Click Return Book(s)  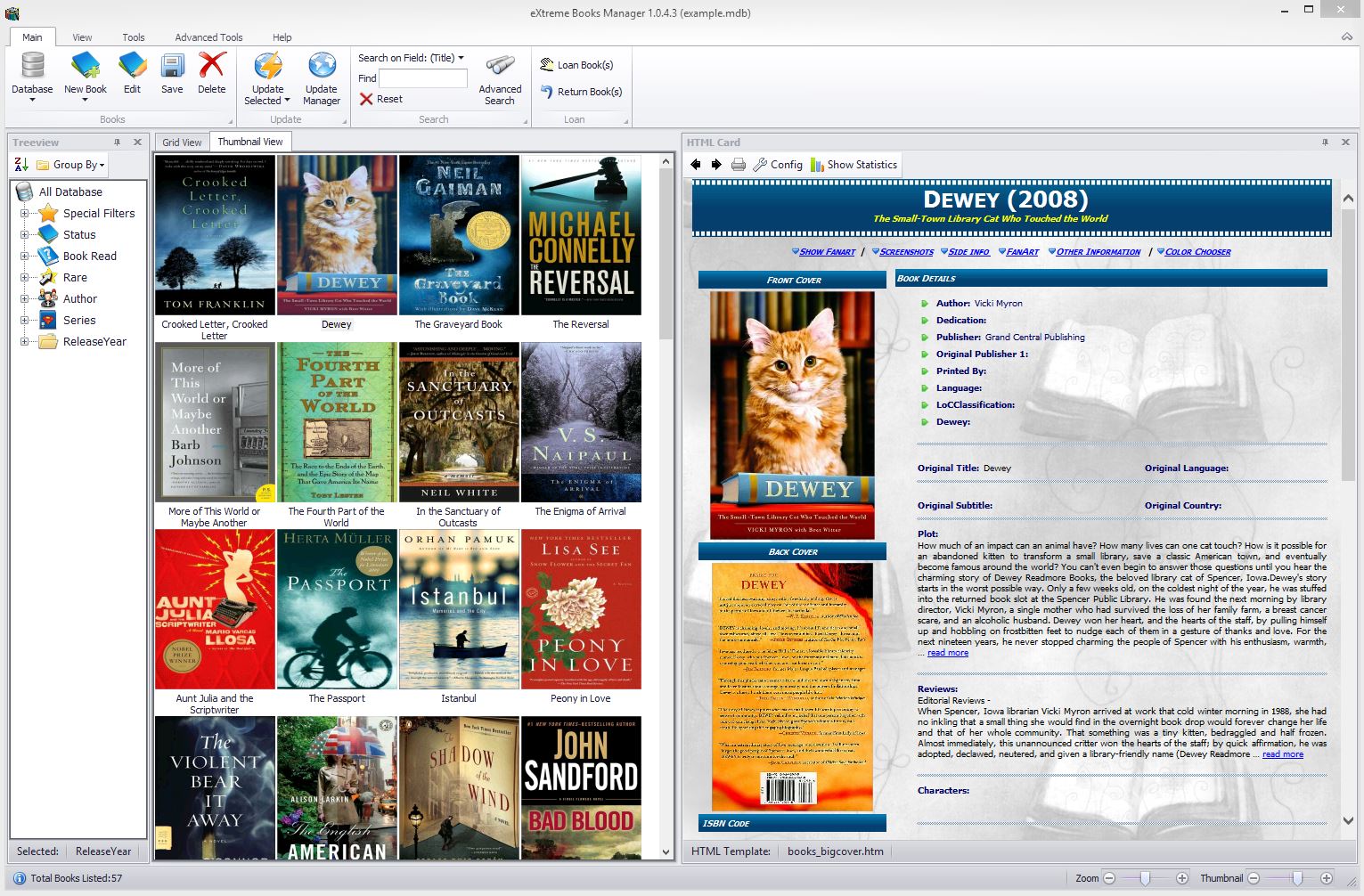point(581,92)
